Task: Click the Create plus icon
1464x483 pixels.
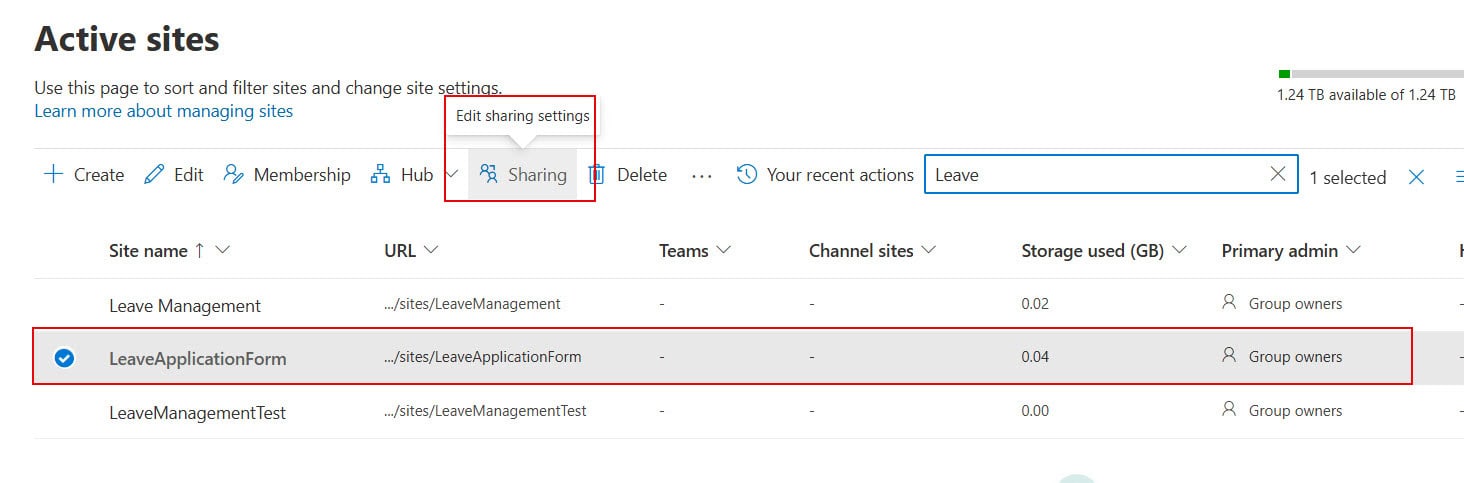Action: [x=52, y=174]
